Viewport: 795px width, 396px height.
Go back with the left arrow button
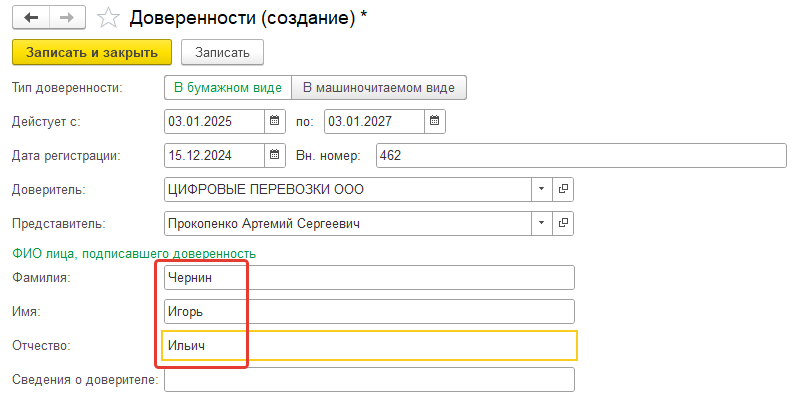[x=31, y=18]
